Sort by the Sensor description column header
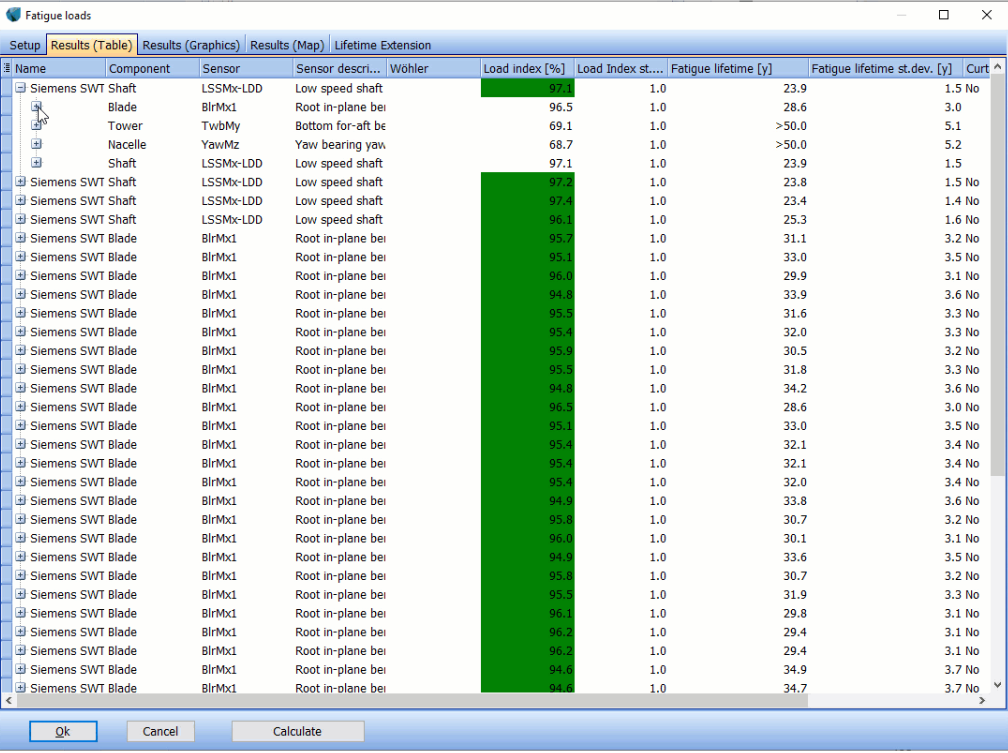 [339, 68]
